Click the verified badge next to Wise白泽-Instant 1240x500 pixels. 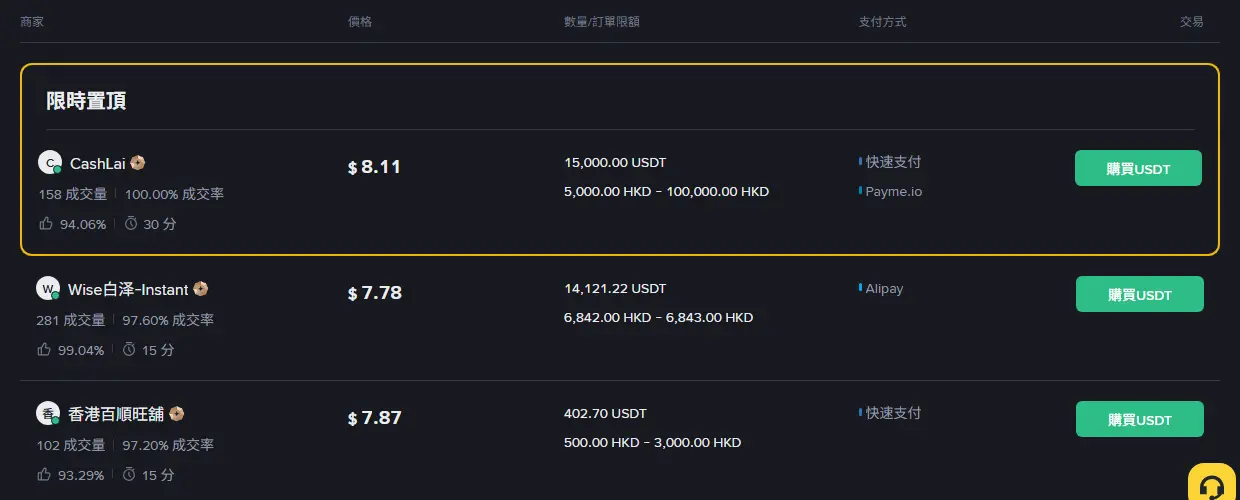[200, 289]
